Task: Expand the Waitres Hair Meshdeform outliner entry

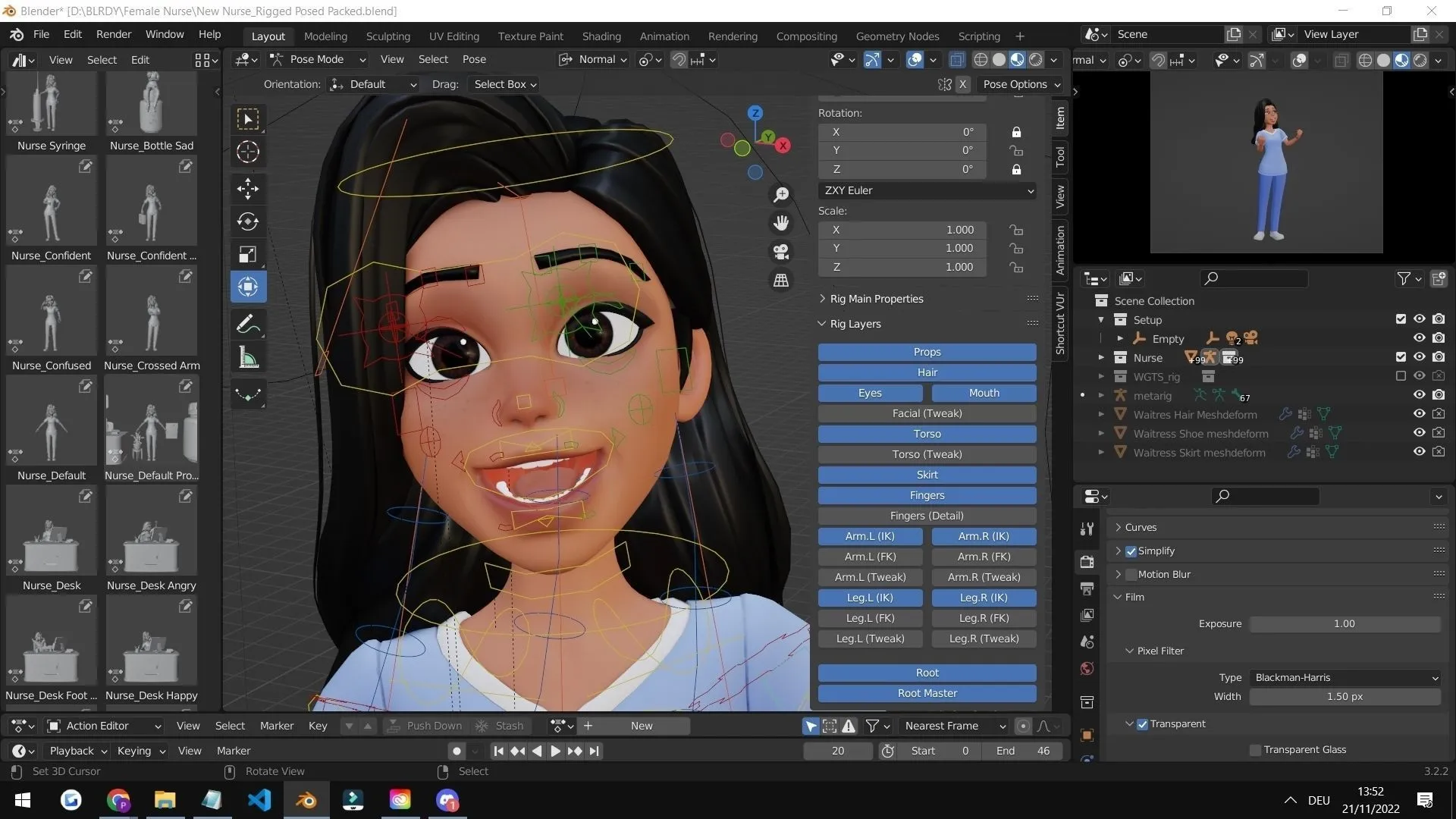Action: 1101,414
